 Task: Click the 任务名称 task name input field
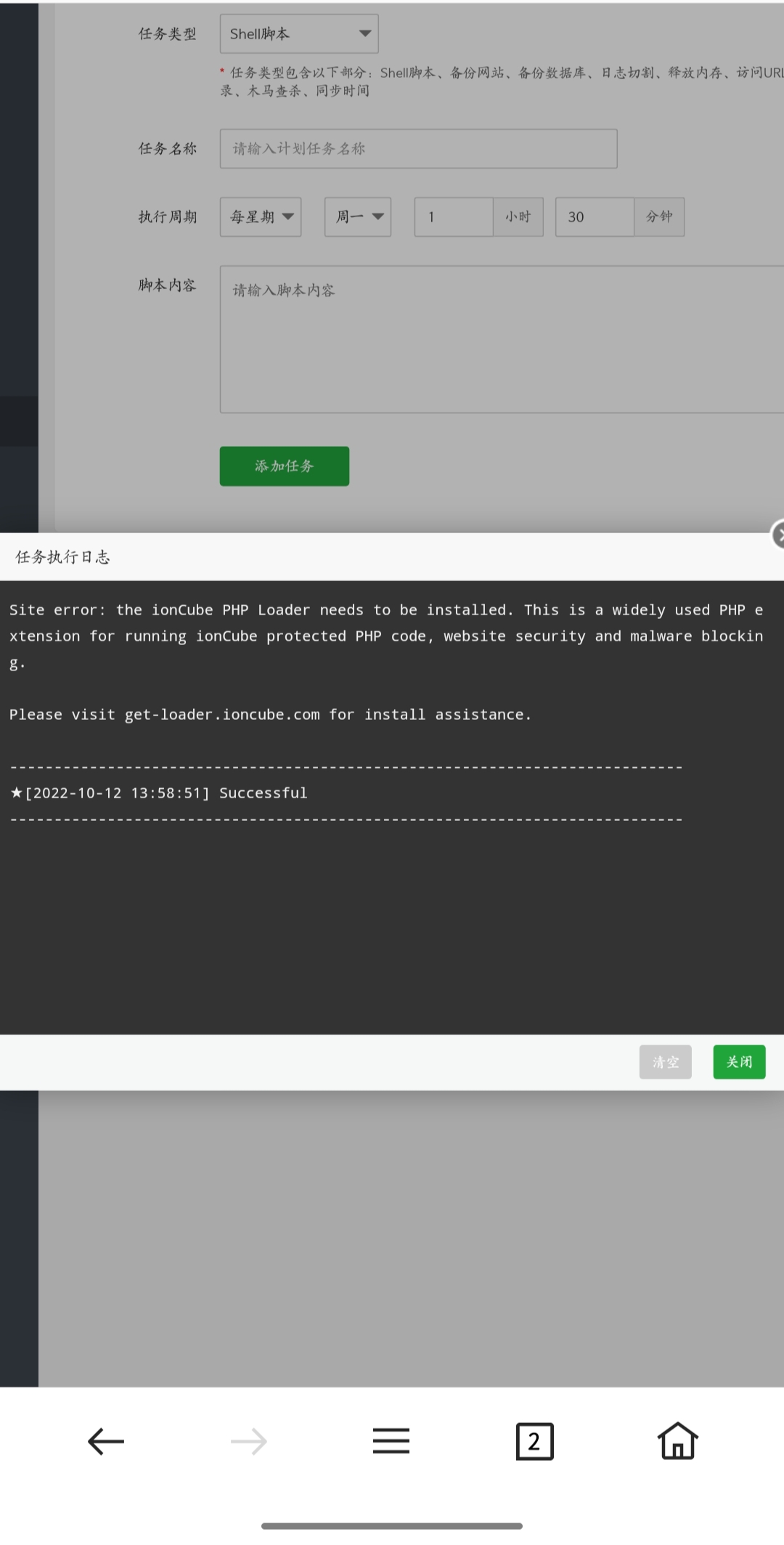pyautogui.click(x=418, y=149)
